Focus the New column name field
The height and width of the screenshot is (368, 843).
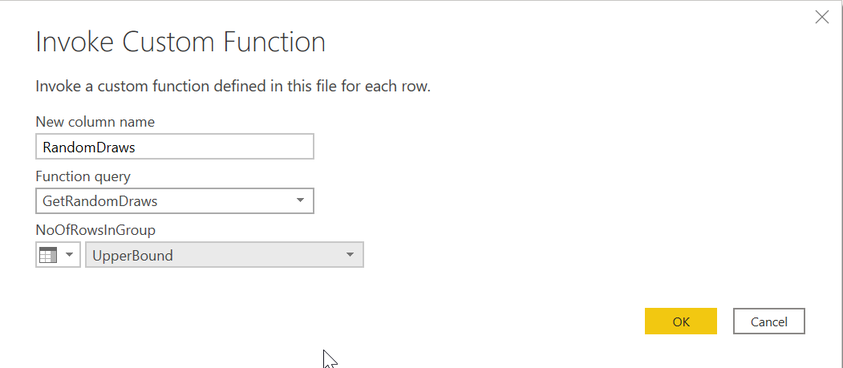click(x=175, y=147)
